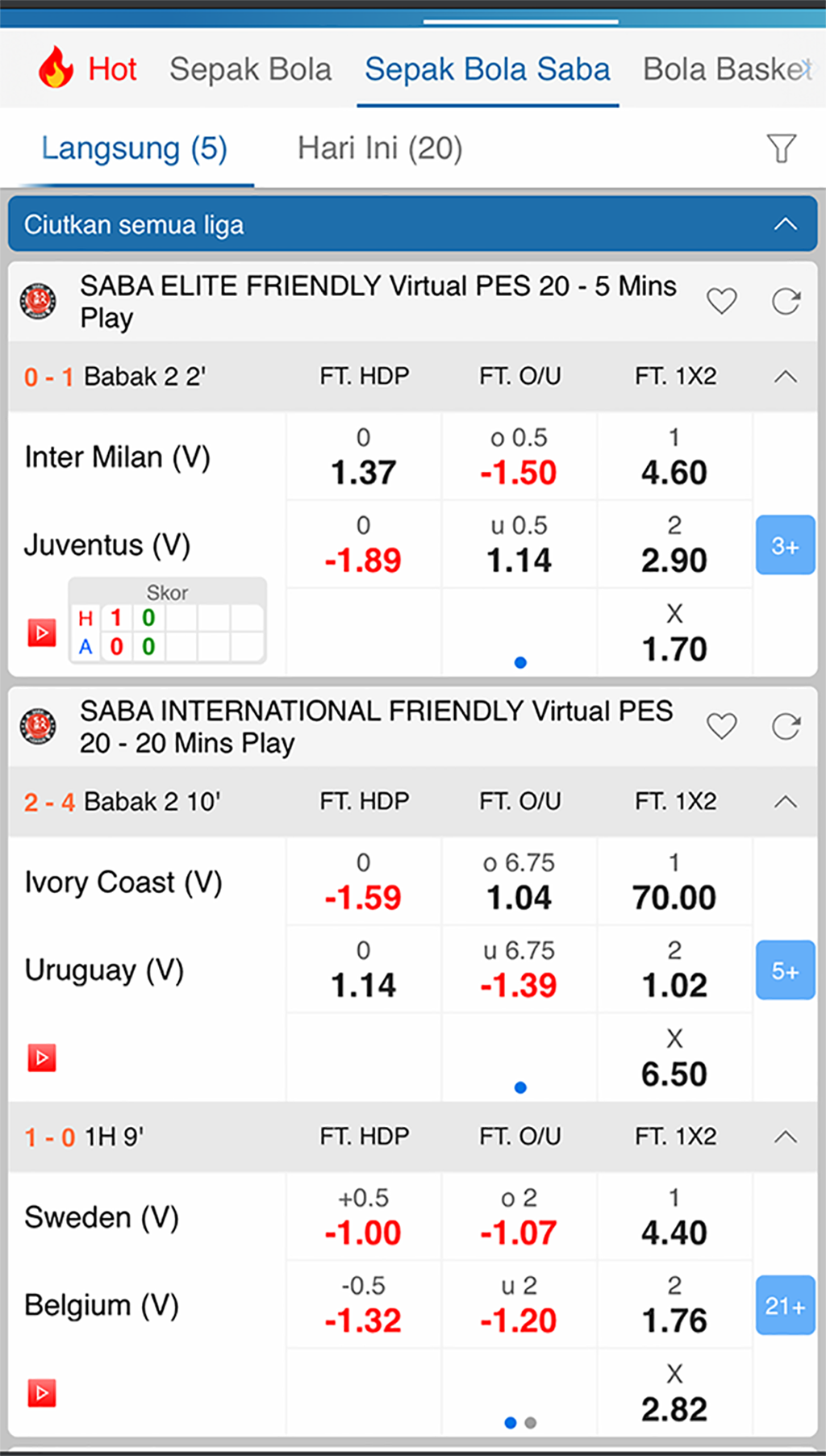The height and width of the screenshot is (1456, 826).
Task: Switch to the Hari Ini (20) tab
Action: [x=380, y=148]
